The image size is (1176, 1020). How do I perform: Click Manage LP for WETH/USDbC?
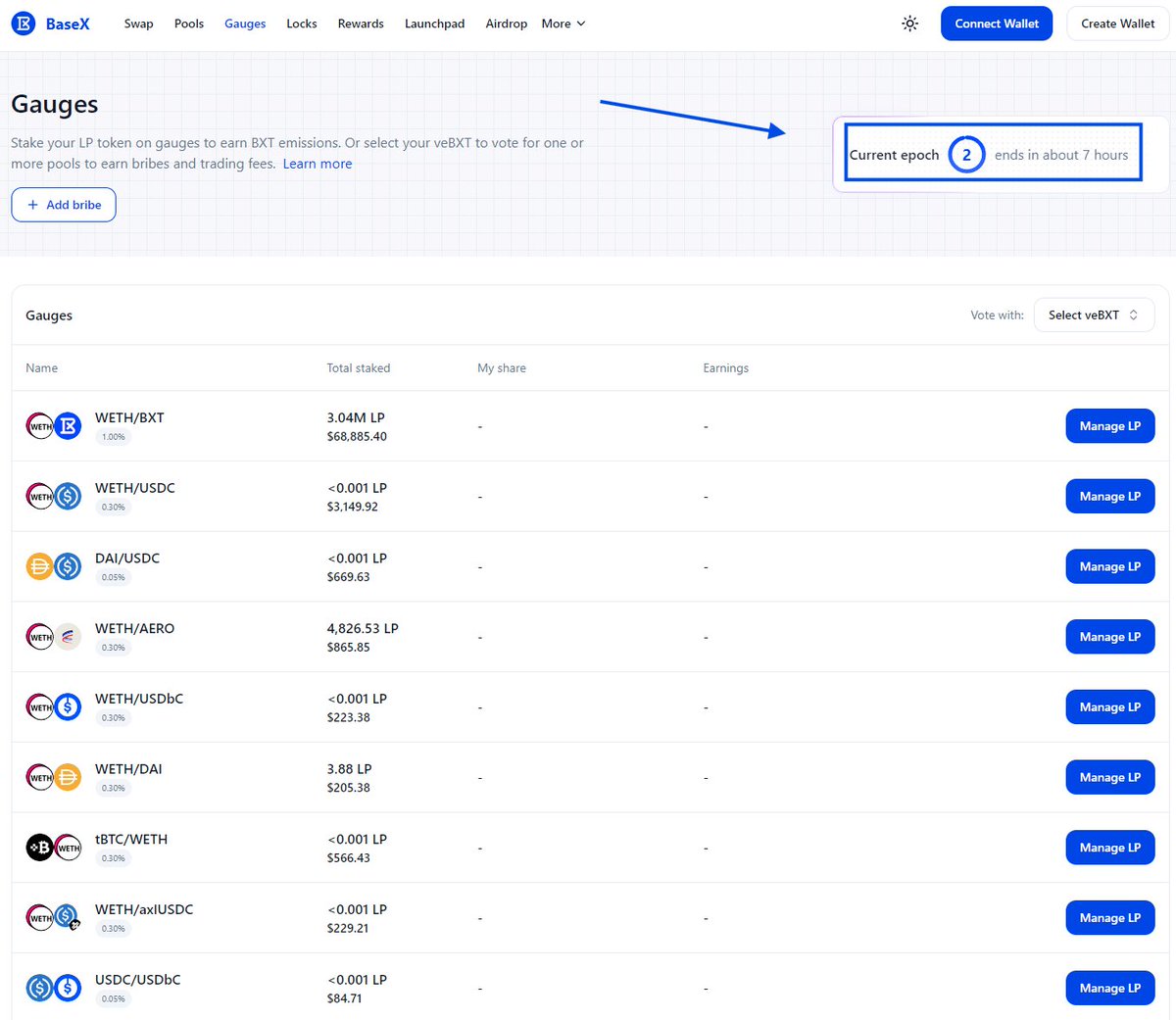click(x=1110, y=707)
